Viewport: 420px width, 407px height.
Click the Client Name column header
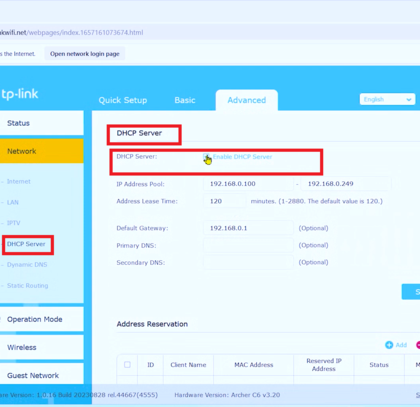[x=188, y=365]
